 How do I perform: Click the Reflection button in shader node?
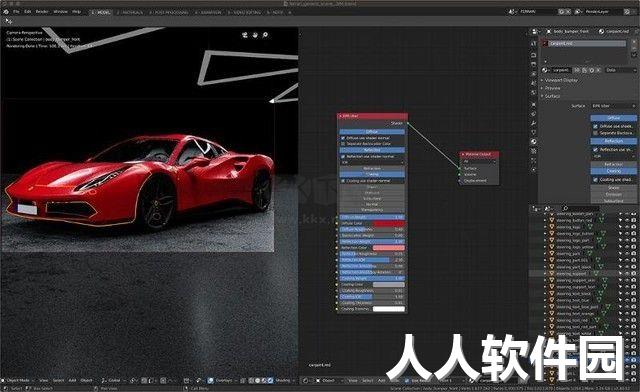point(372,150)
